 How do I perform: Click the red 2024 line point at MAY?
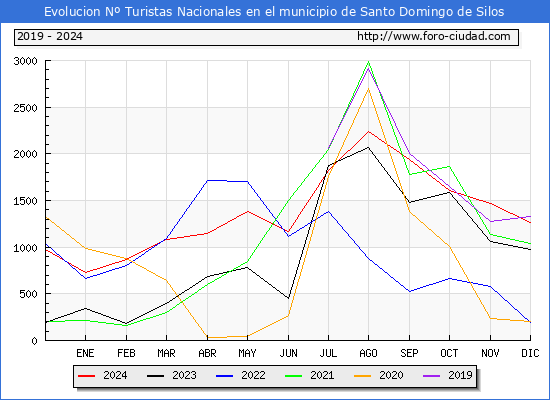point(247,212)
